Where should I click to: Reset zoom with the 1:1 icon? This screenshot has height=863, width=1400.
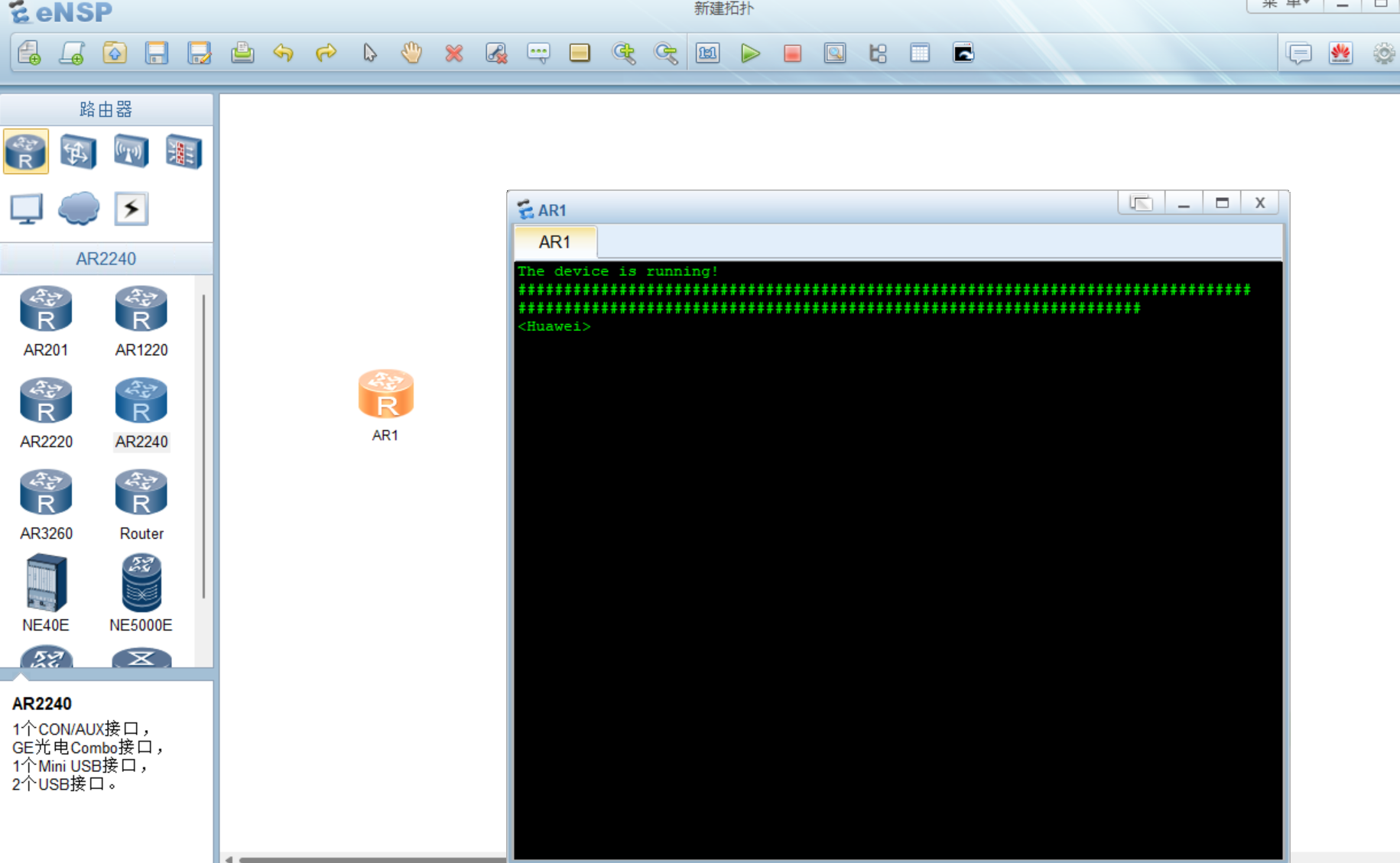[708, 54]
